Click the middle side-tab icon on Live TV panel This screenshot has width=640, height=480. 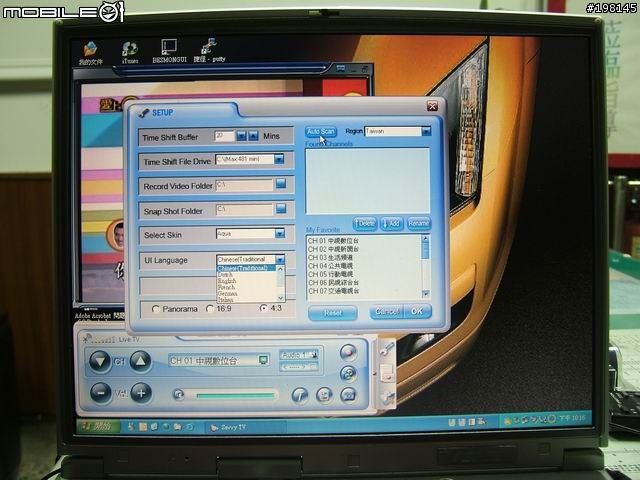[387, 372]
